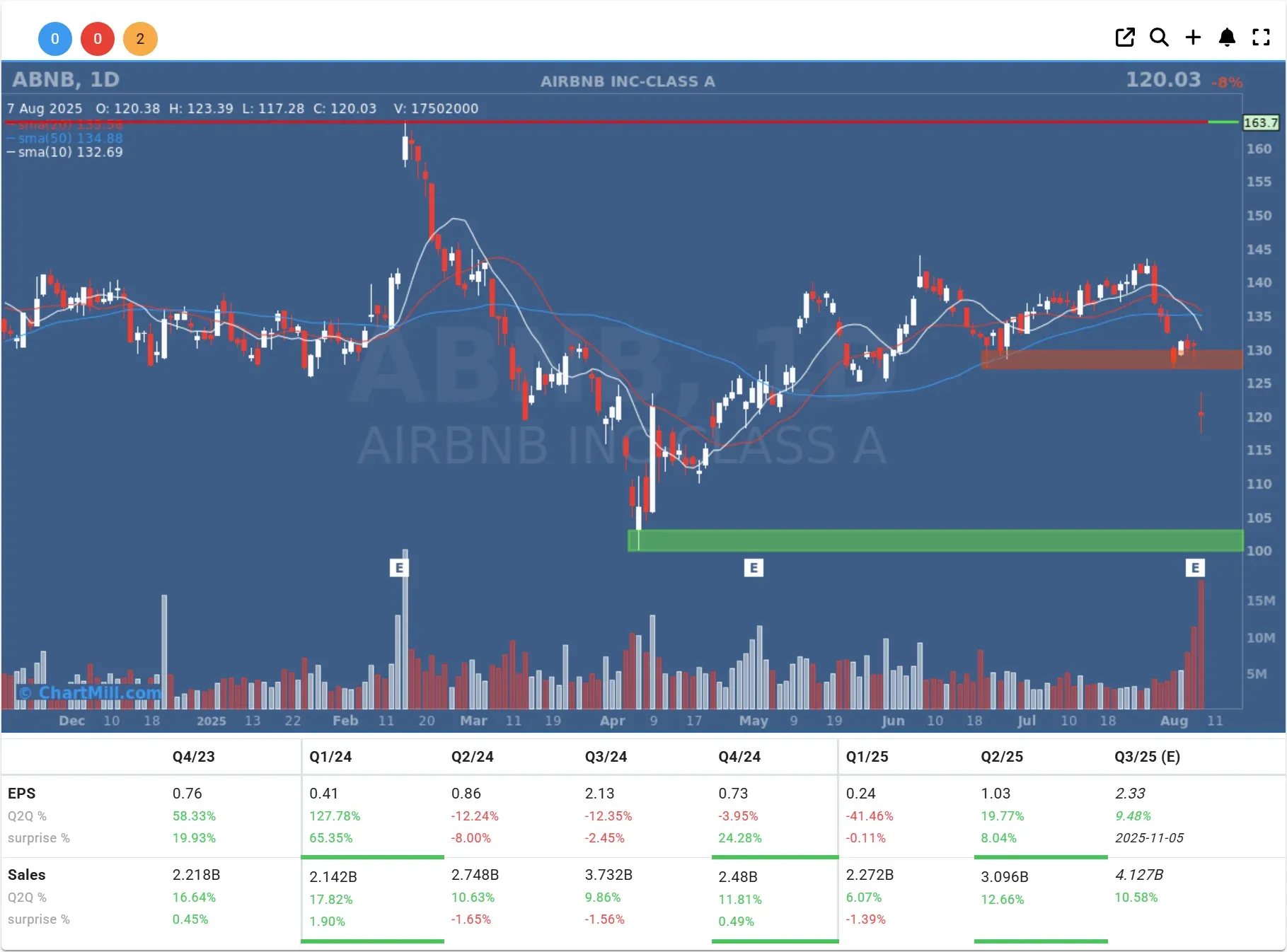Click the red 0 badge

click(98, 39)
